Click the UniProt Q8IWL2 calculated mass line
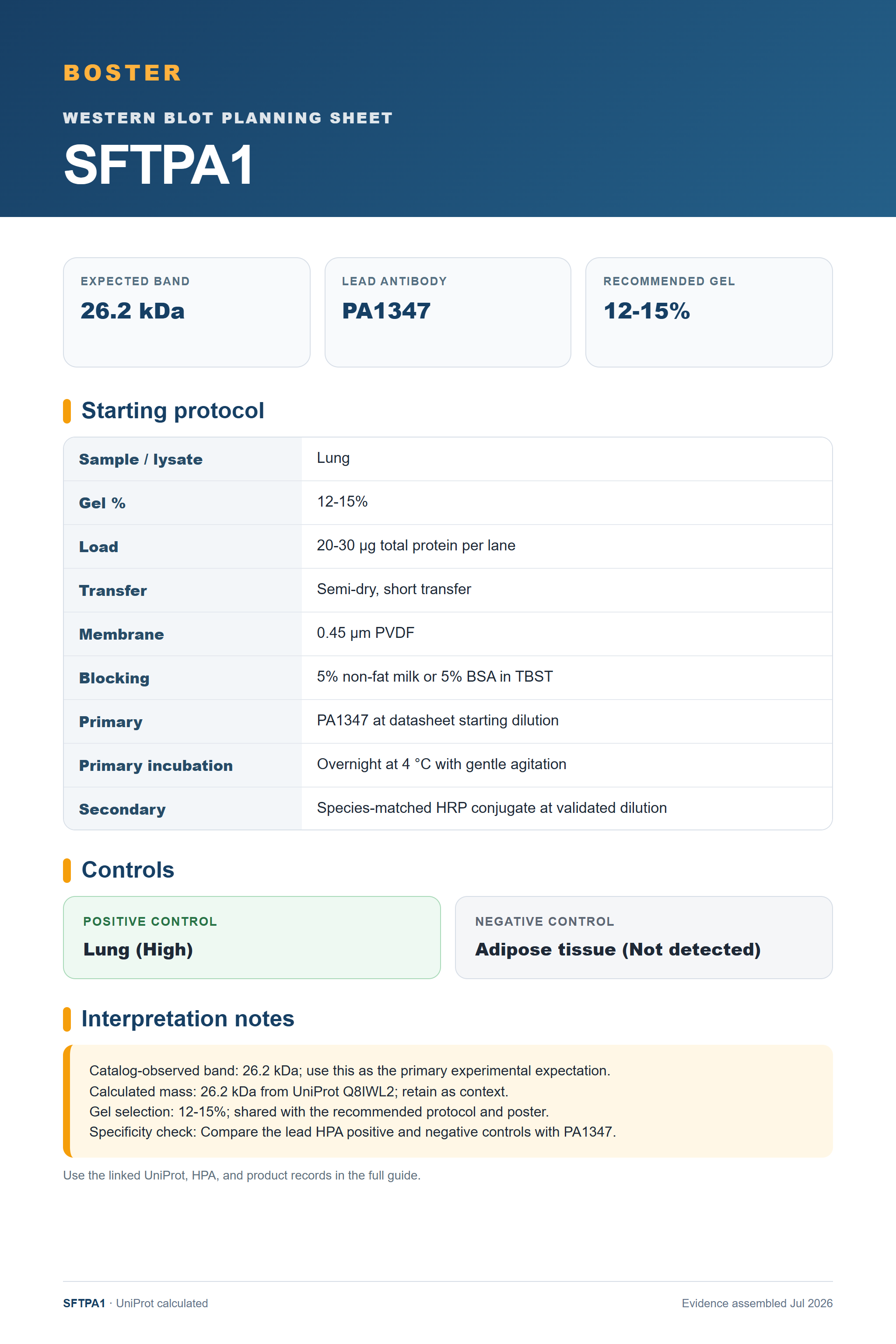 299,1092
